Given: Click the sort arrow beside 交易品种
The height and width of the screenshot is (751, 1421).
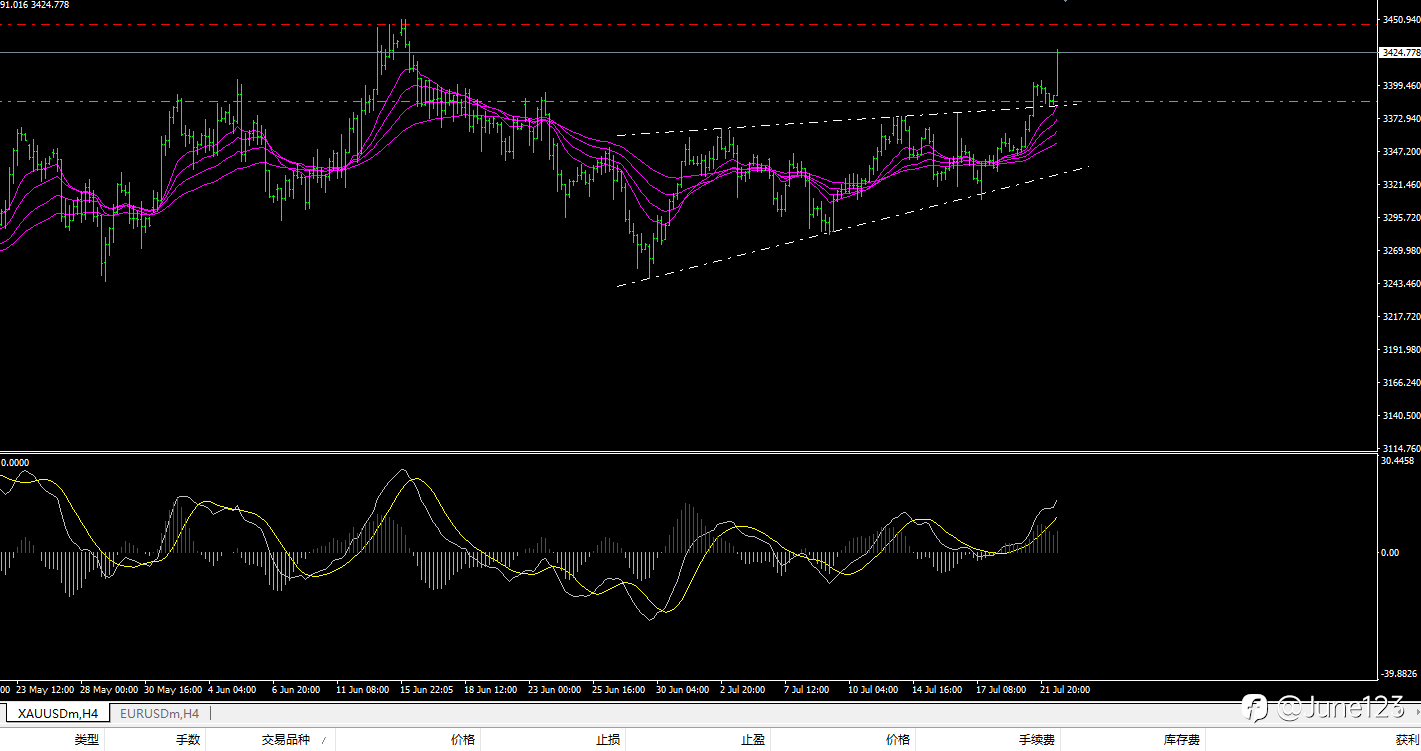Looking at the screenshot, I should click(323, 741).
